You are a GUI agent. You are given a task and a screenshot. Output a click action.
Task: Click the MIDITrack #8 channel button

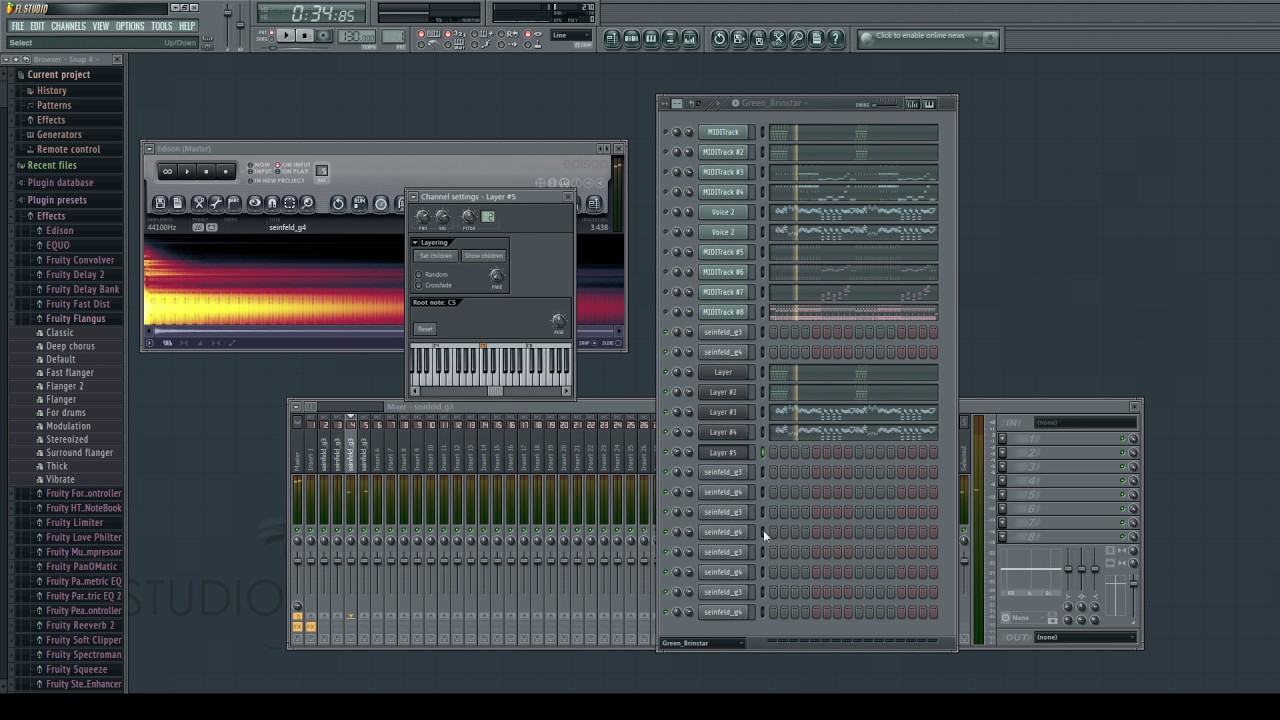(x=723, y=312)
